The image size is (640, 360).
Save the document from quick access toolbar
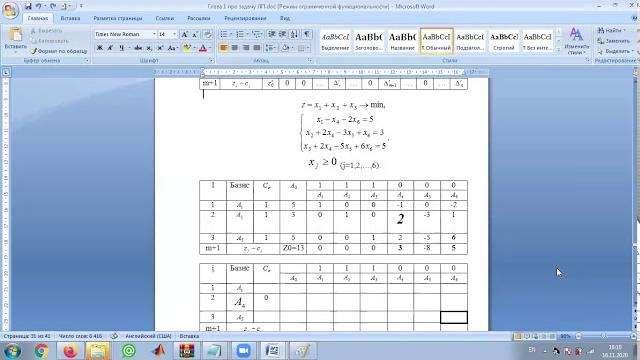(x=28, y=6)
